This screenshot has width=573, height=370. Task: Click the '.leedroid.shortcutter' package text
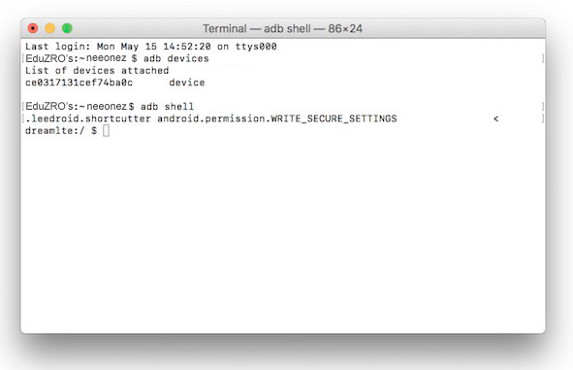[88, 119]
